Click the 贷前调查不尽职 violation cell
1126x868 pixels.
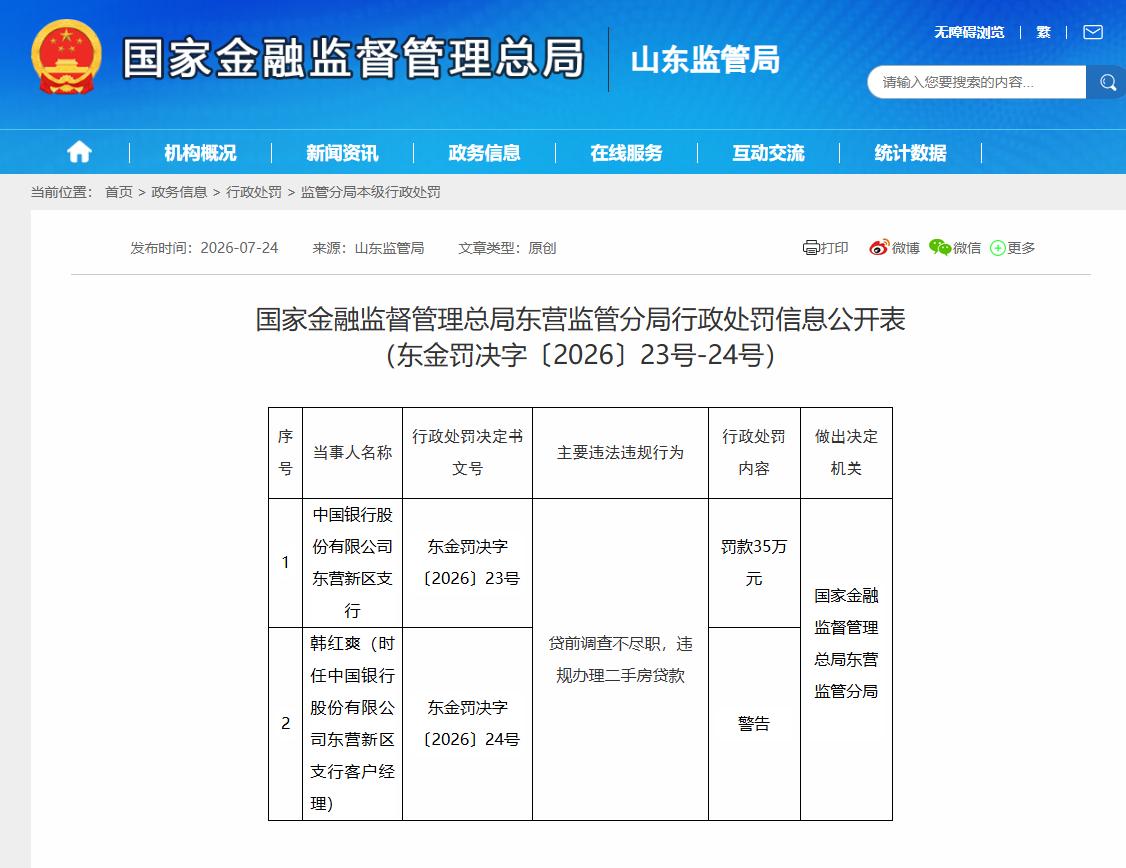pos(620,660)
